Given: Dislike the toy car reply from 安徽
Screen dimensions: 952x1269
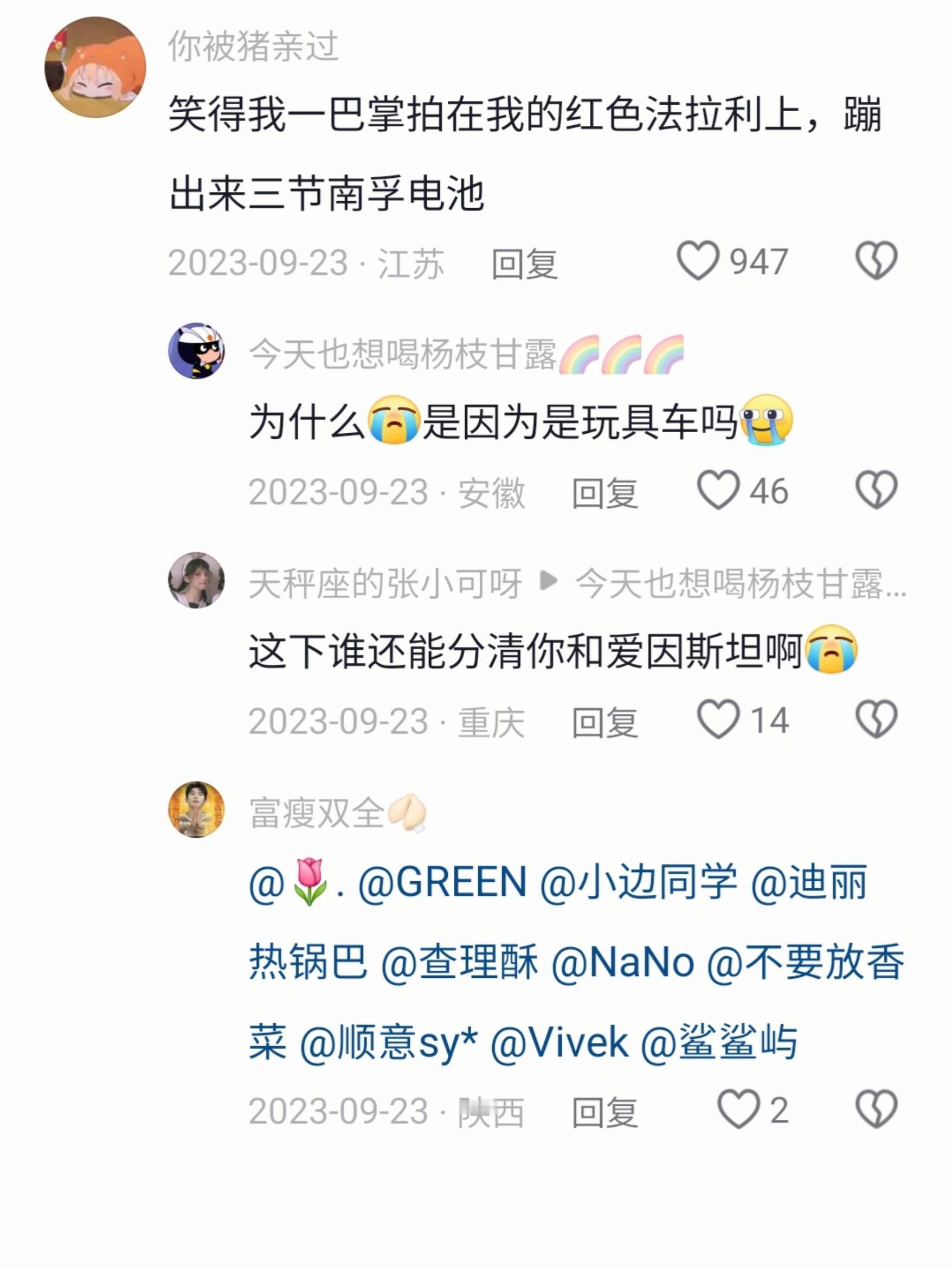Looking at the screenshot, I should point(876,490).
